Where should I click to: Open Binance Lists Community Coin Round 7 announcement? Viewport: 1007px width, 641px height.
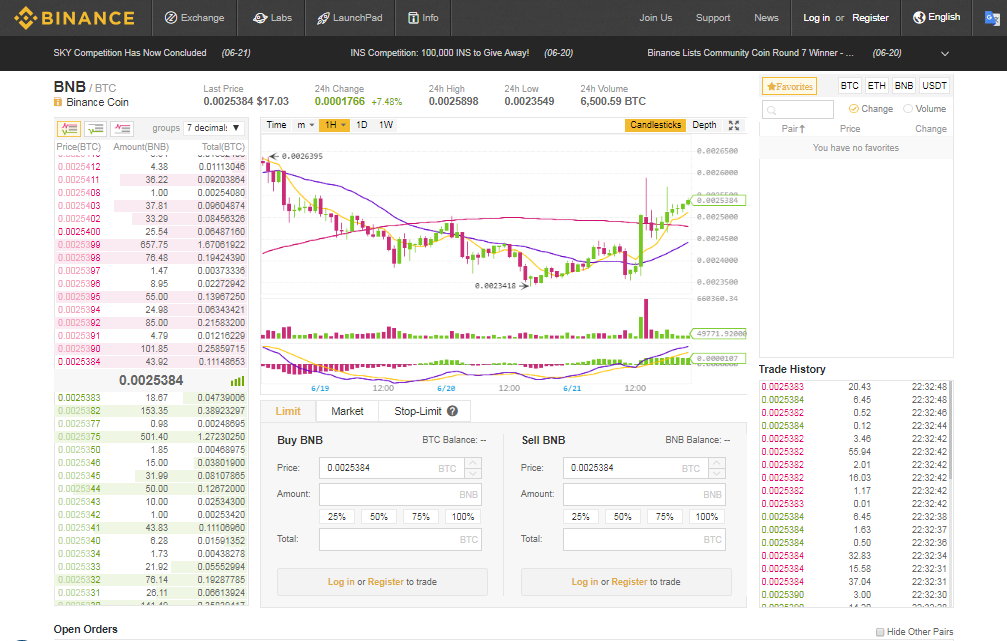(750, 53)
